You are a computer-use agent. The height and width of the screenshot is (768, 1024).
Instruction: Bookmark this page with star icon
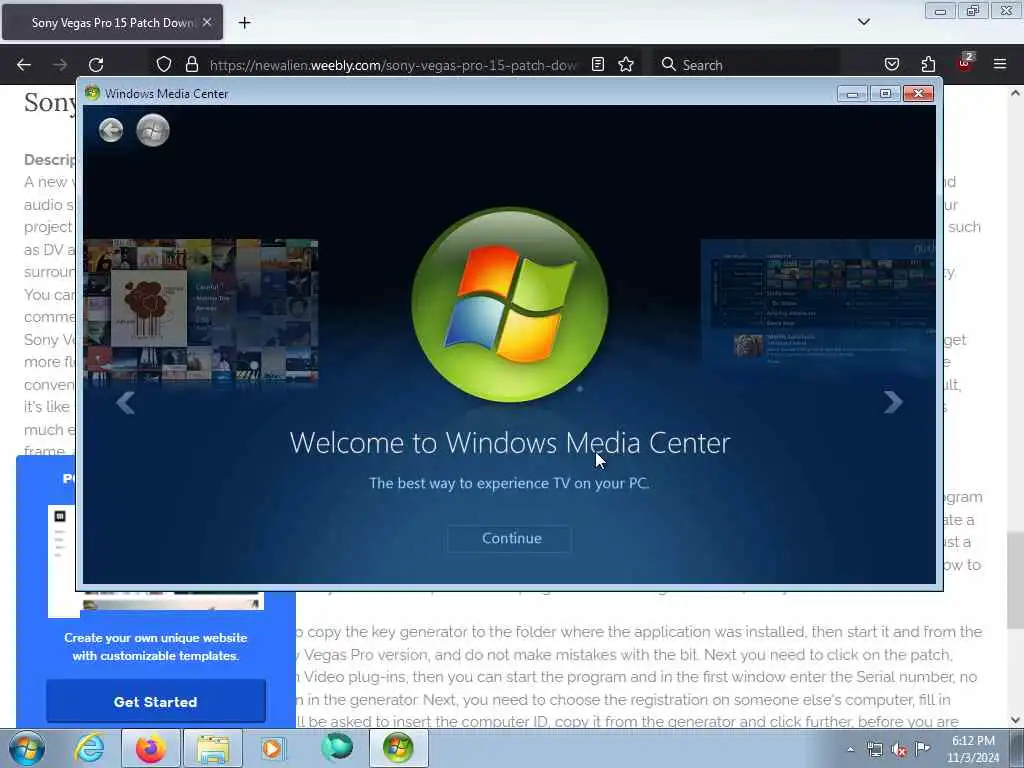tap(626, 65)
